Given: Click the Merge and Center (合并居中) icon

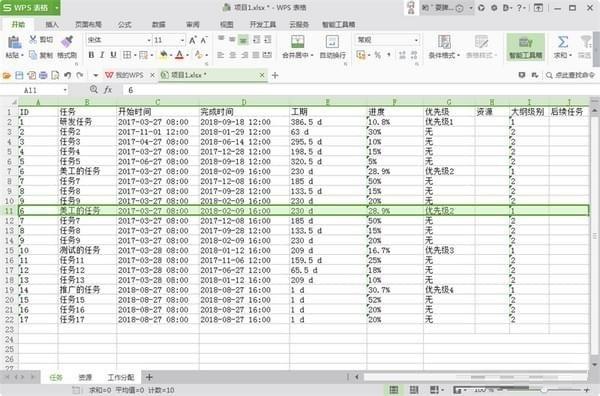Looking at the screenshot, I should pyautogui.click(x=297, y=41).
